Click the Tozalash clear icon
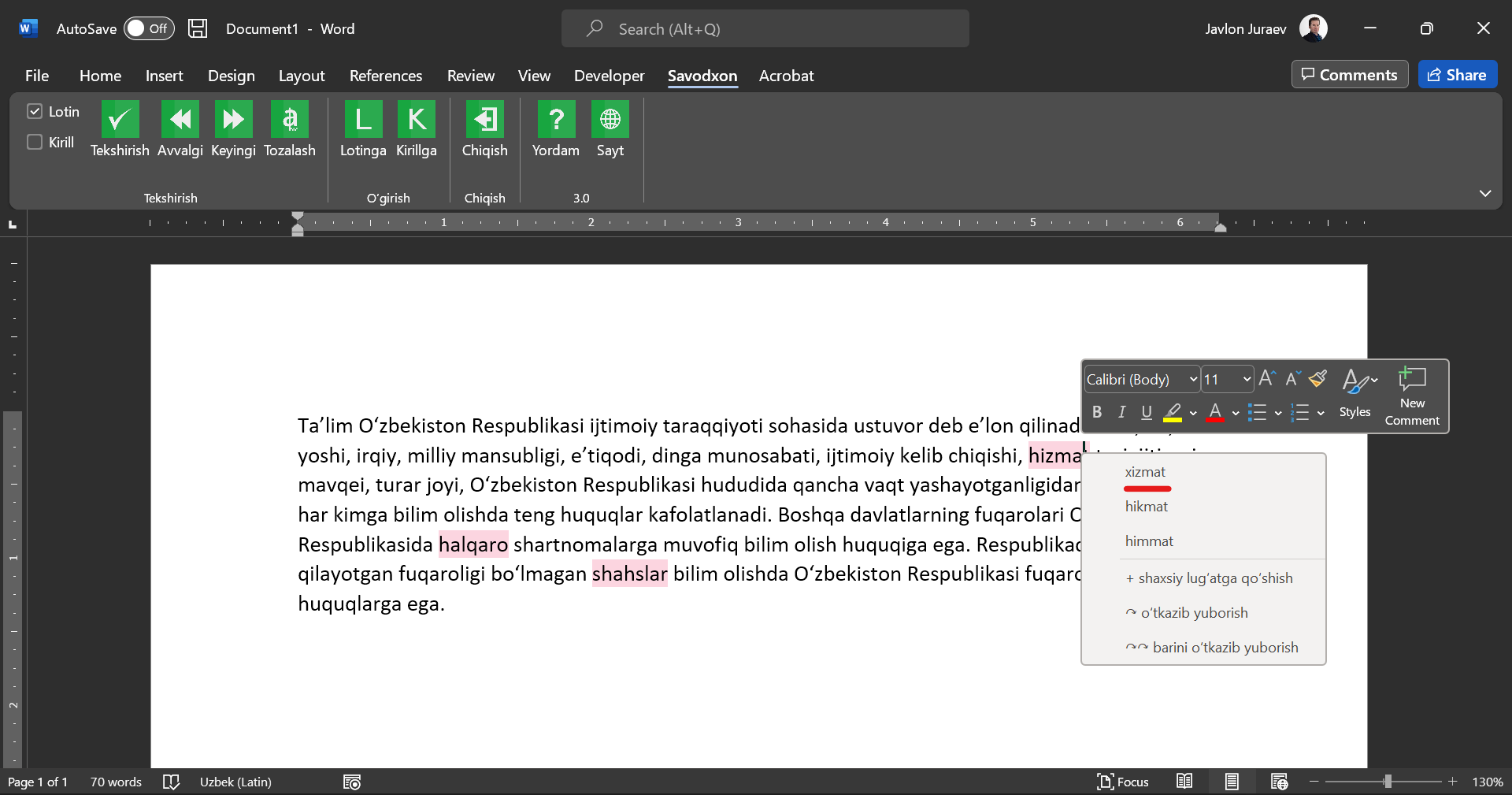 [289, 120]
